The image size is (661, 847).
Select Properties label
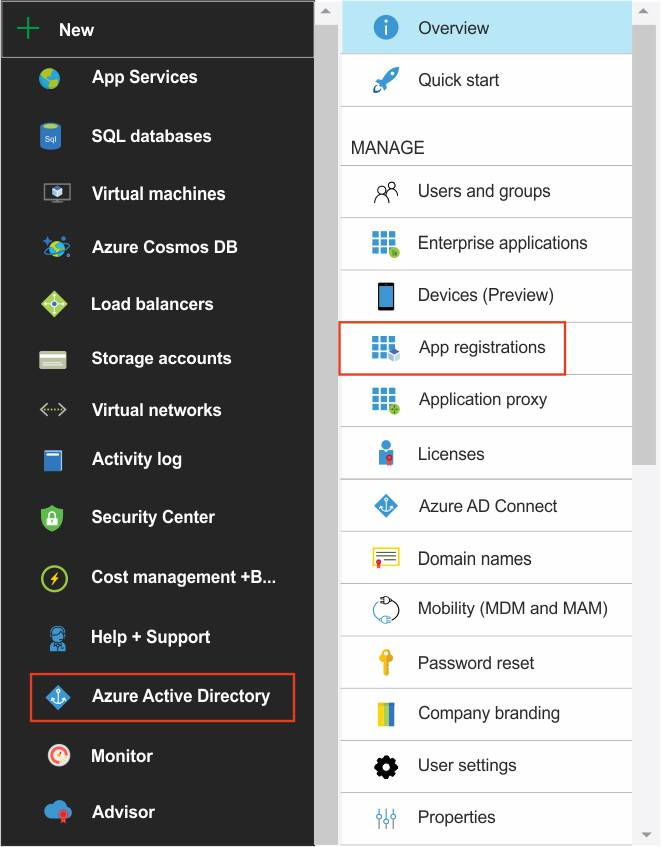pyautogui.click(x=456, y=817)
